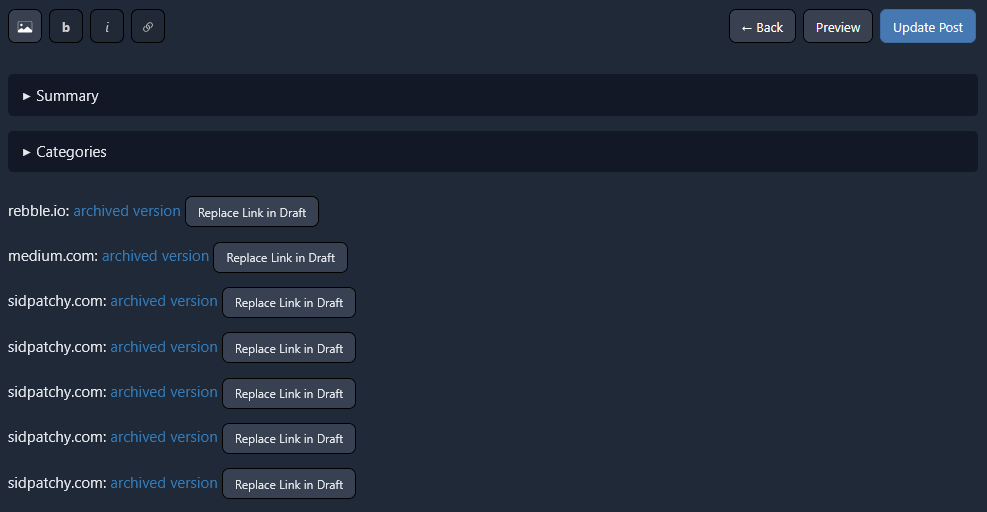
Task: Open rebble.io archived version link
Action: (127, 211)
